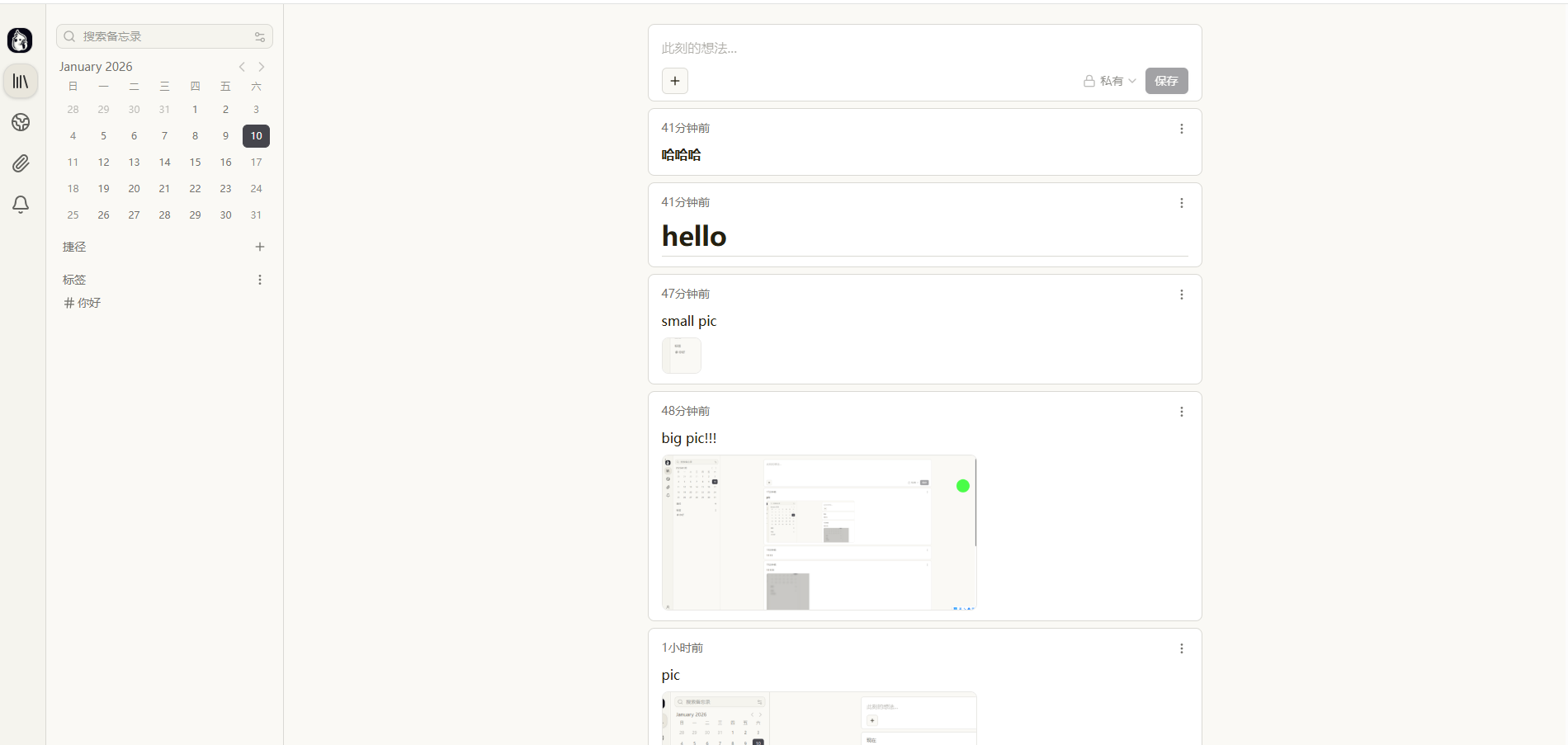The image size is (1568, 745).
Task: Open options menu for big pic!!! memo
Action: 1181,412
